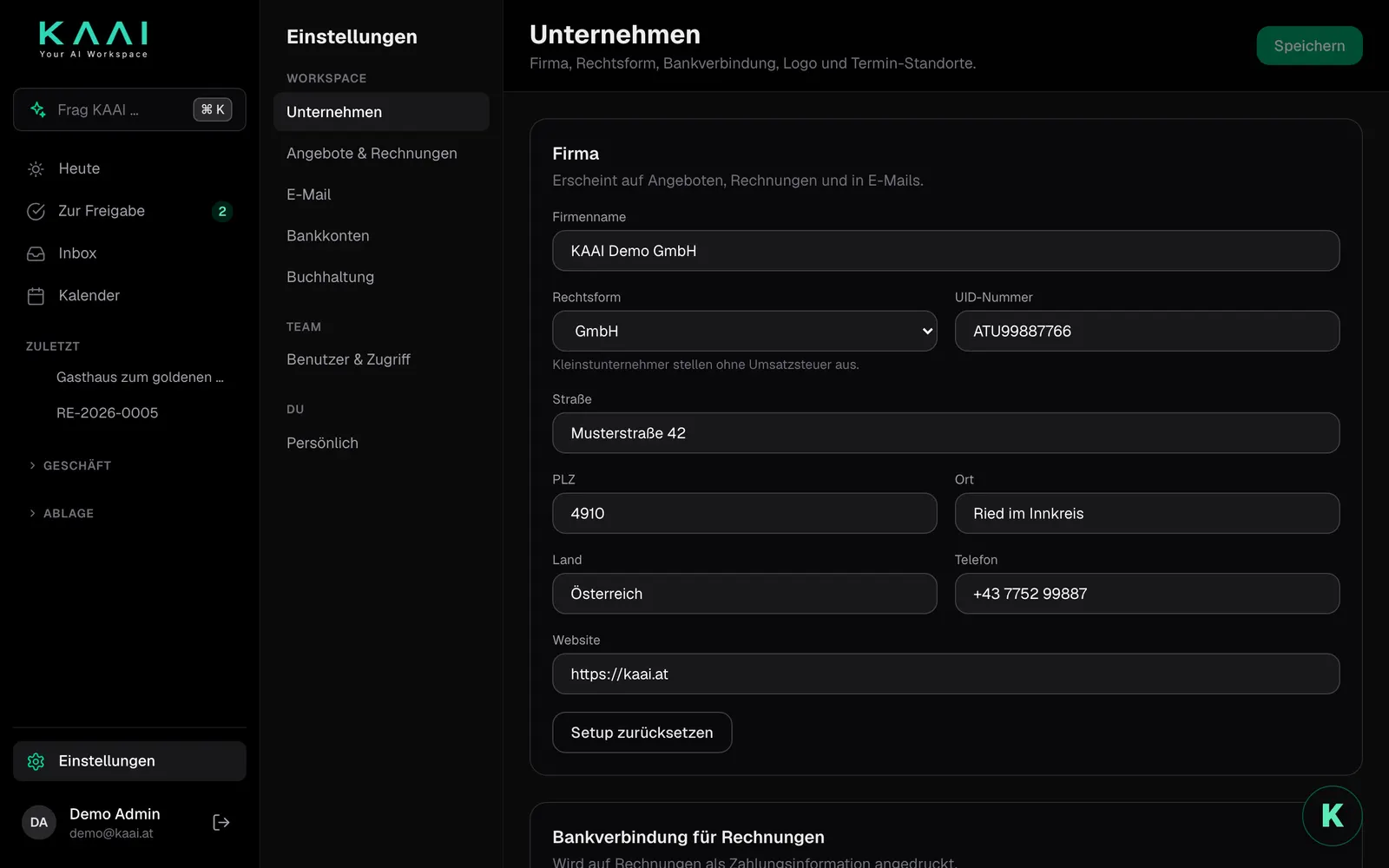The image size is (1389, 868).
Task: Go to E-Mail settings
Action: 381,194
